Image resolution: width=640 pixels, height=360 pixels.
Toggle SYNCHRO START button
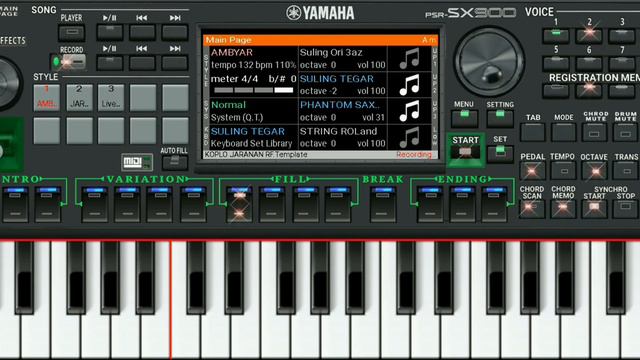point(594,208)
